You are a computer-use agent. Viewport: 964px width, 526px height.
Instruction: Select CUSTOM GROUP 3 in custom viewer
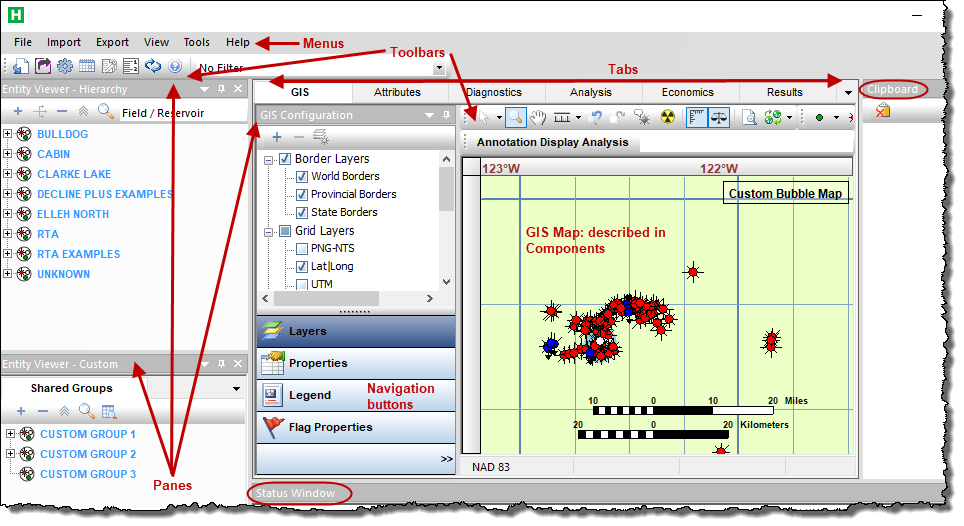88,474
